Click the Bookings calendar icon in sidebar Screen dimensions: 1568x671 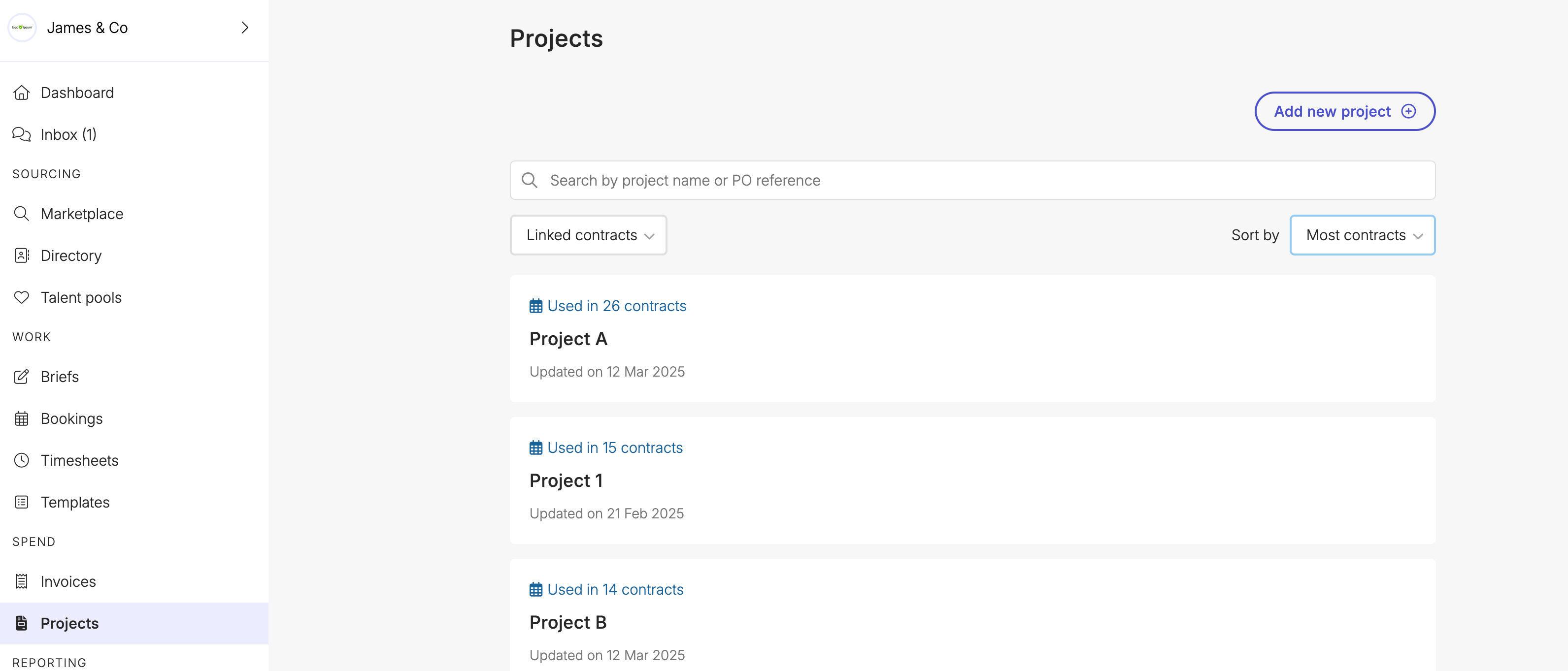click(x=21, y=418)
